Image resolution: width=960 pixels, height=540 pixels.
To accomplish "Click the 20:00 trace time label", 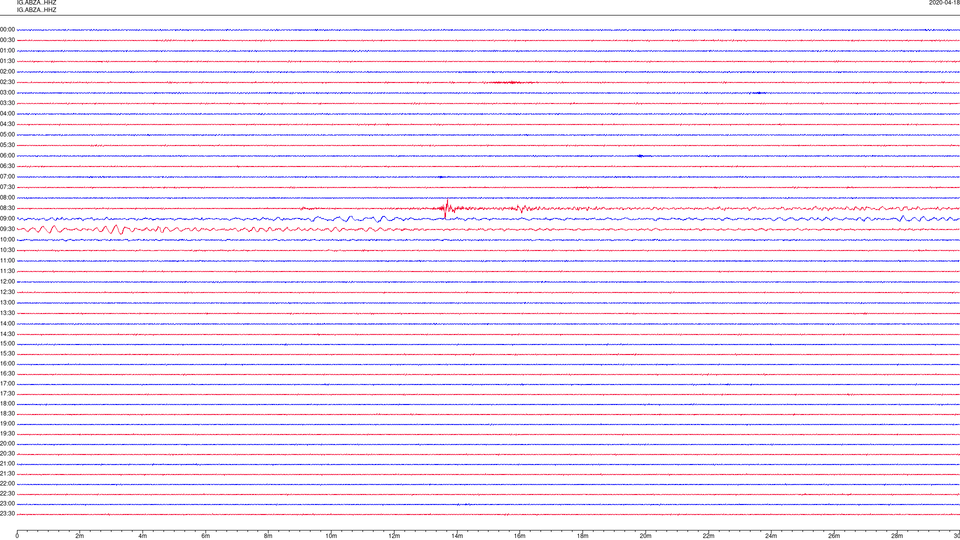I will coord(7,444).
